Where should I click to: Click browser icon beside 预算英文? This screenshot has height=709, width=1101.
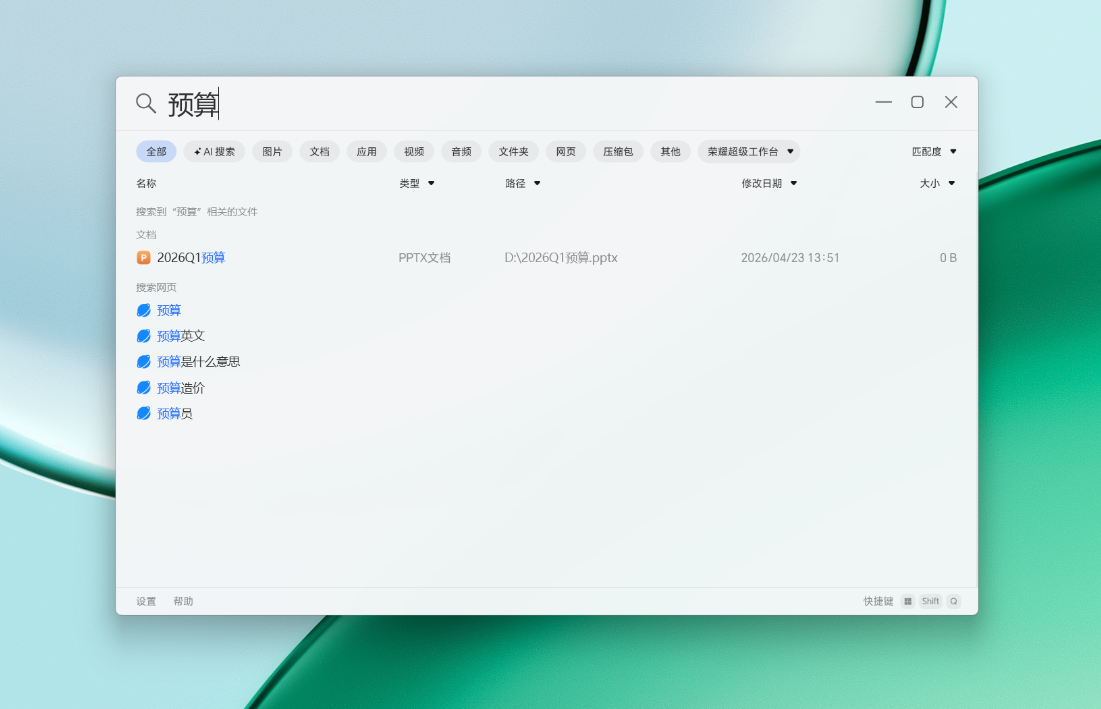point(143,336)
